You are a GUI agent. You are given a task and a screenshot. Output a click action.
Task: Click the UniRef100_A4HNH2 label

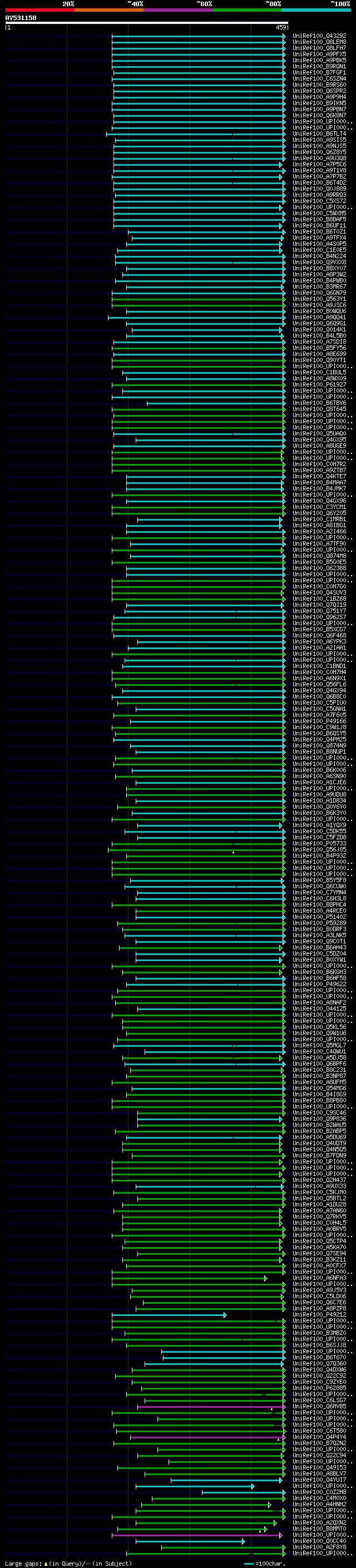click(319, 1505)
